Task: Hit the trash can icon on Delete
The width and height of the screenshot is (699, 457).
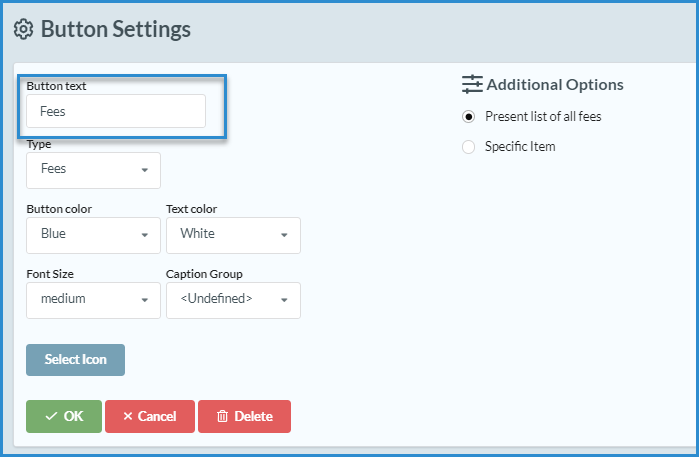Action: (x=222, y=416)
